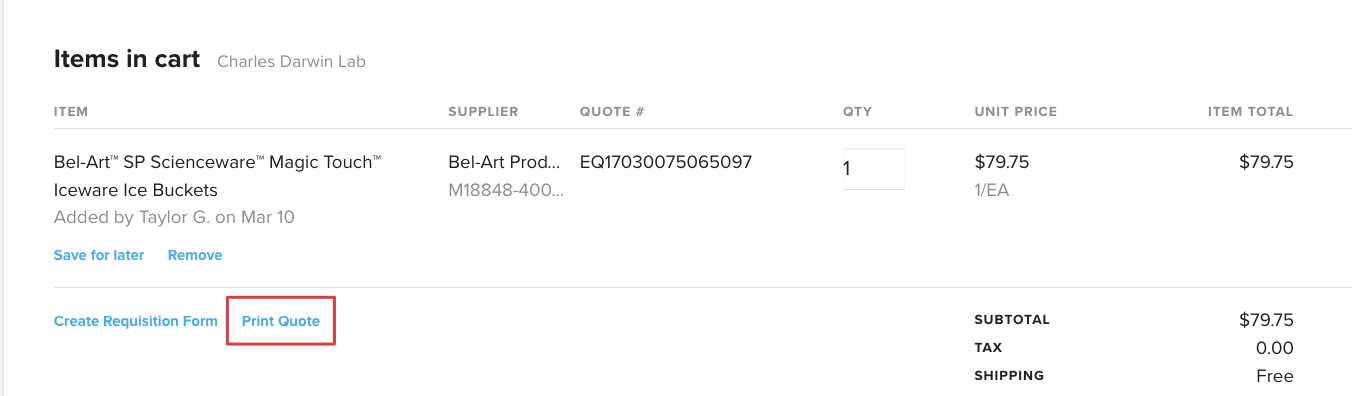
Task: Select quote number EQ17030075065097
Action: [666, 162]
